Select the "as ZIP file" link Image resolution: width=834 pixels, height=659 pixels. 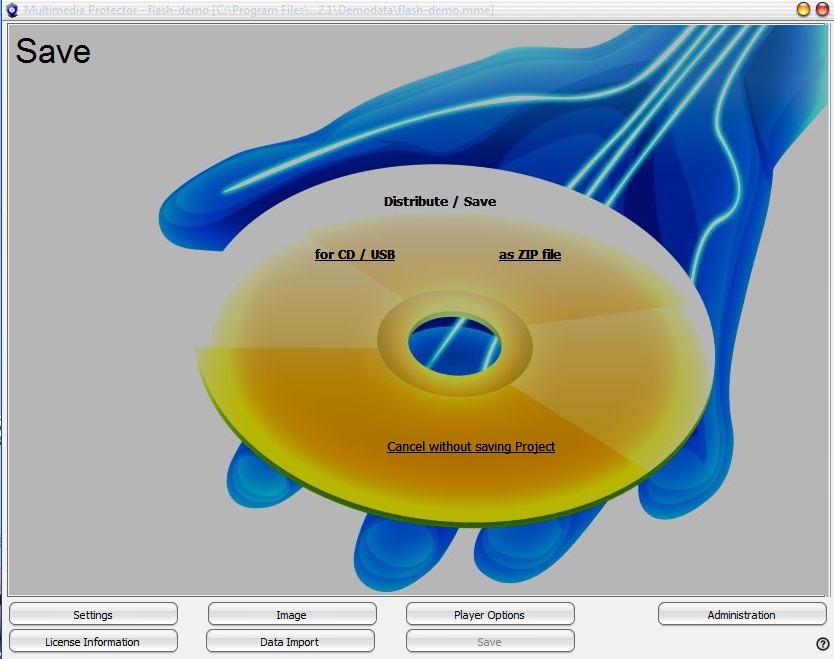530,255
